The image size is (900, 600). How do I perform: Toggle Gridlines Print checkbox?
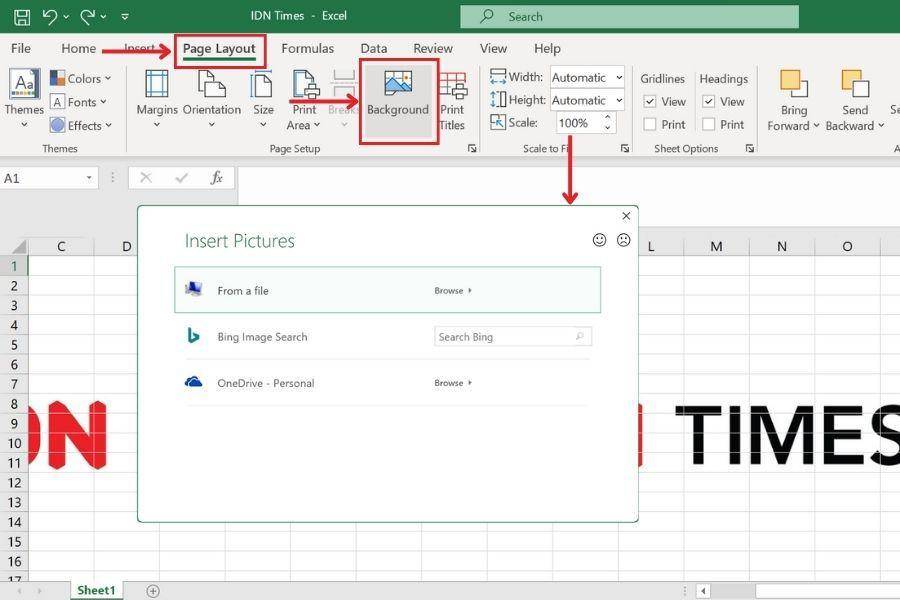[x=650, y=124]
